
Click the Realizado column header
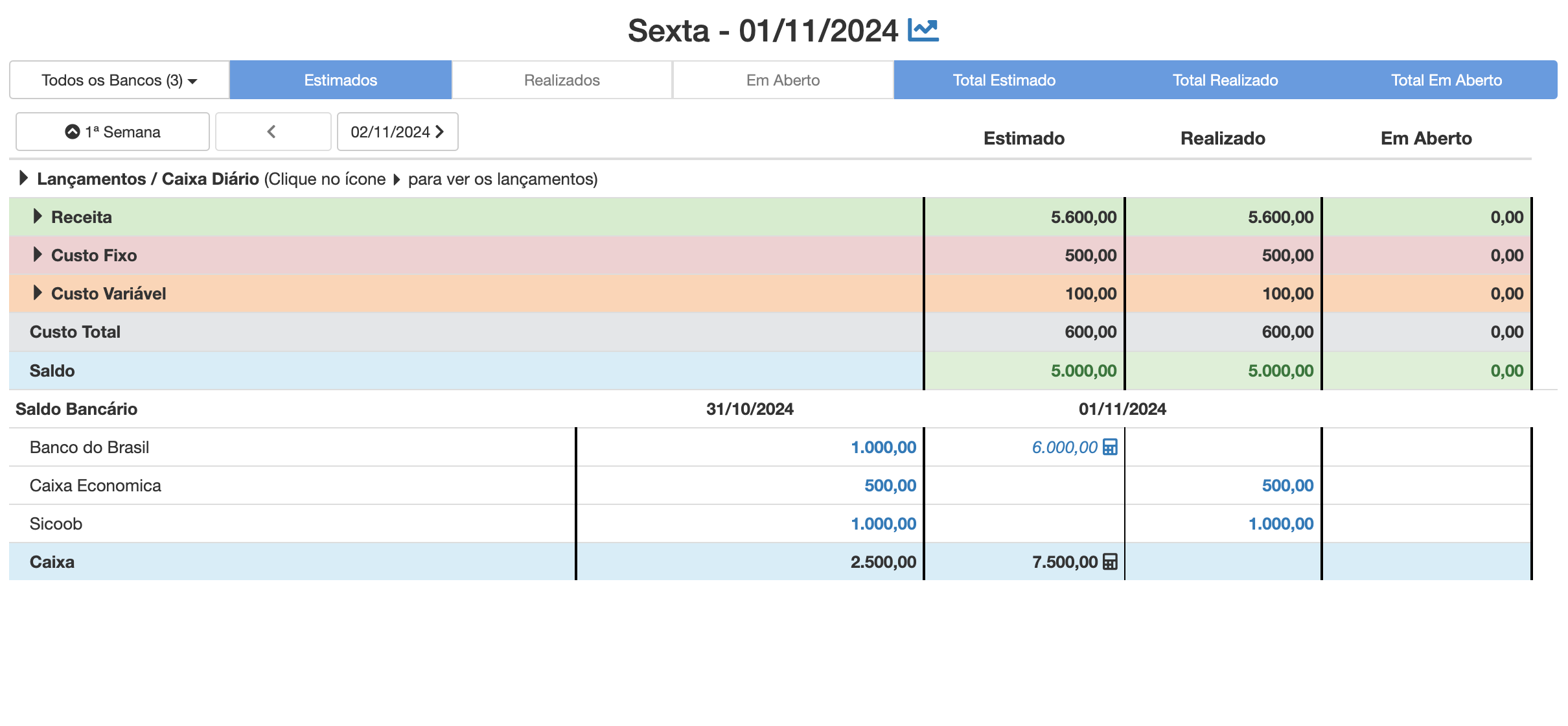click(1223, 138)
